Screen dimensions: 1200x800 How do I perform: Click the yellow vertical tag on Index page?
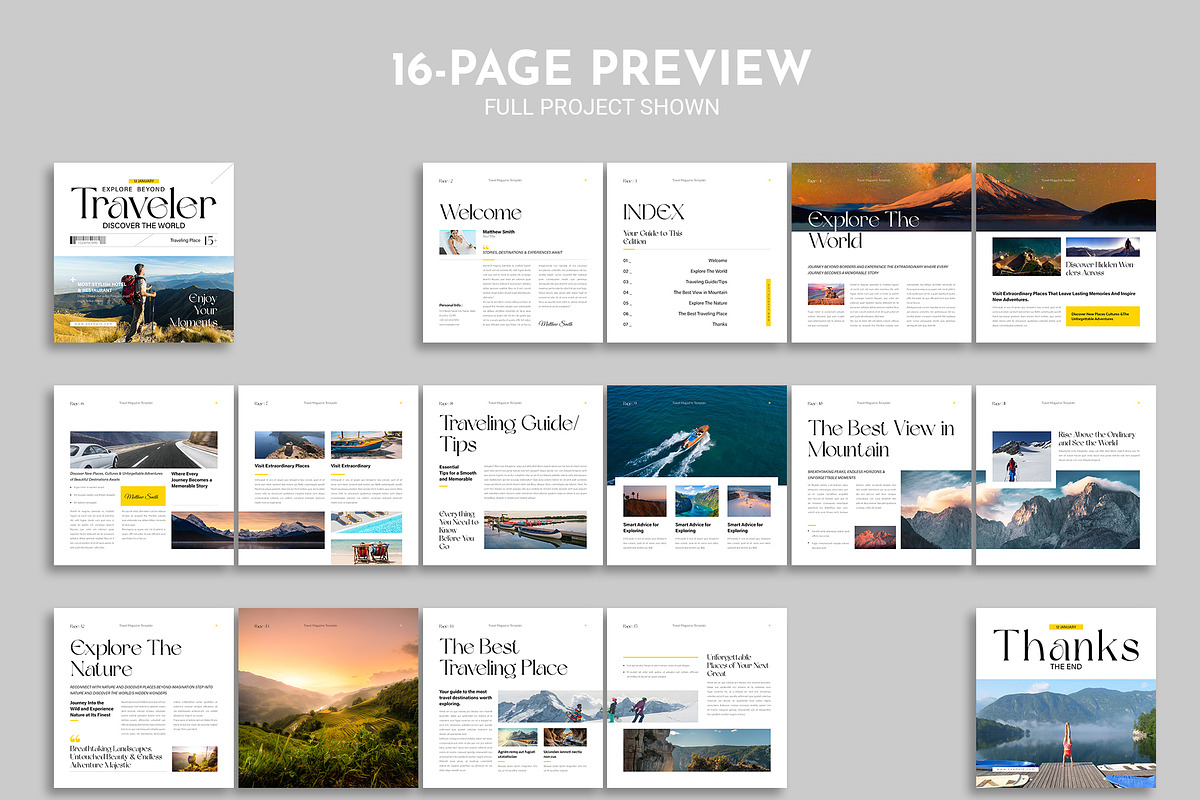pyautogui.click(x=768, y=302)
